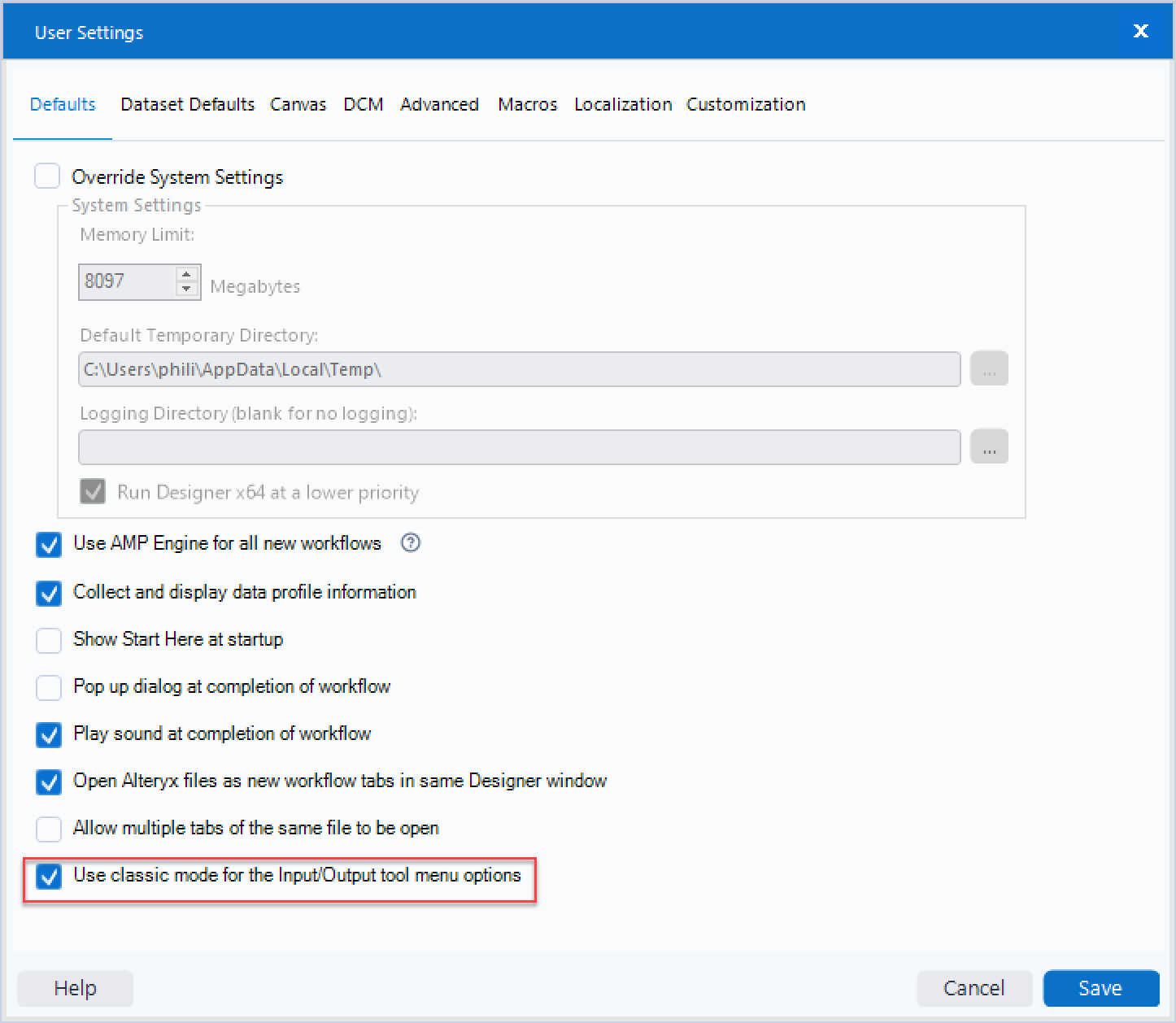Cancel the User Settings dialog
1176x1023 pixels.
[x=975, y=988]
